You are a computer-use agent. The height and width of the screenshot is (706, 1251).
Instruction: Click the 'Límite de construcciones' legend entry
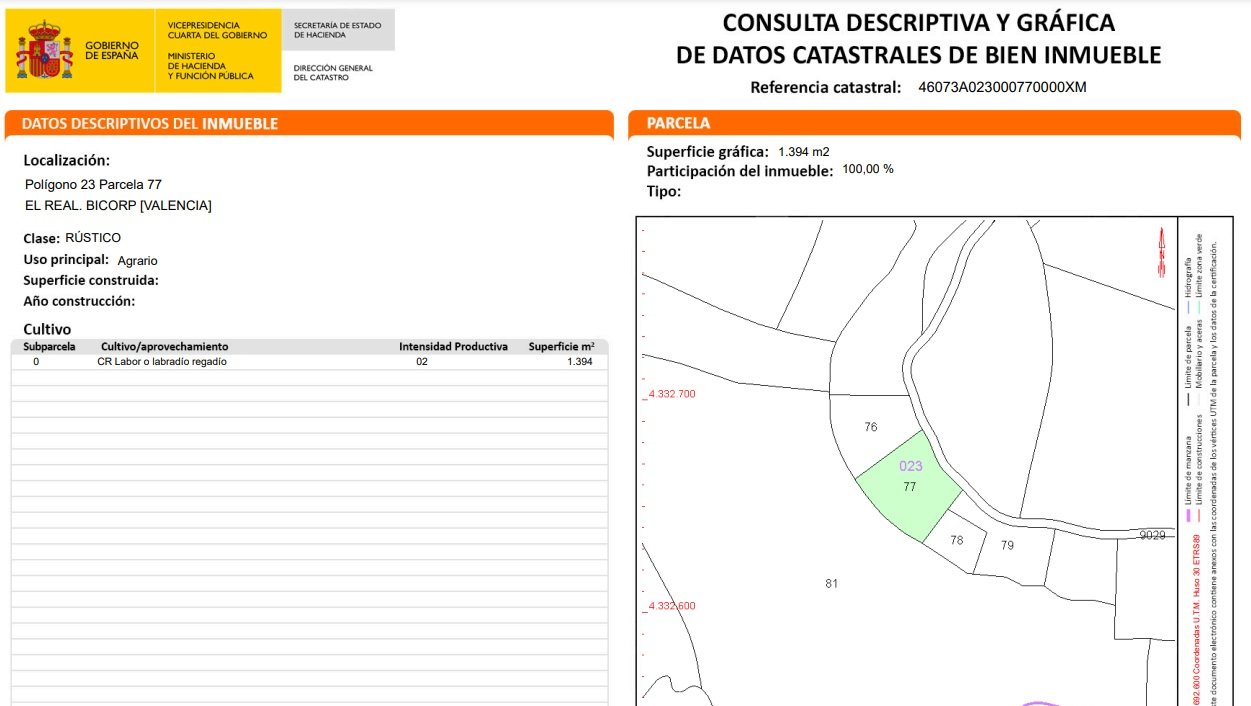[x=1200, y=458]
